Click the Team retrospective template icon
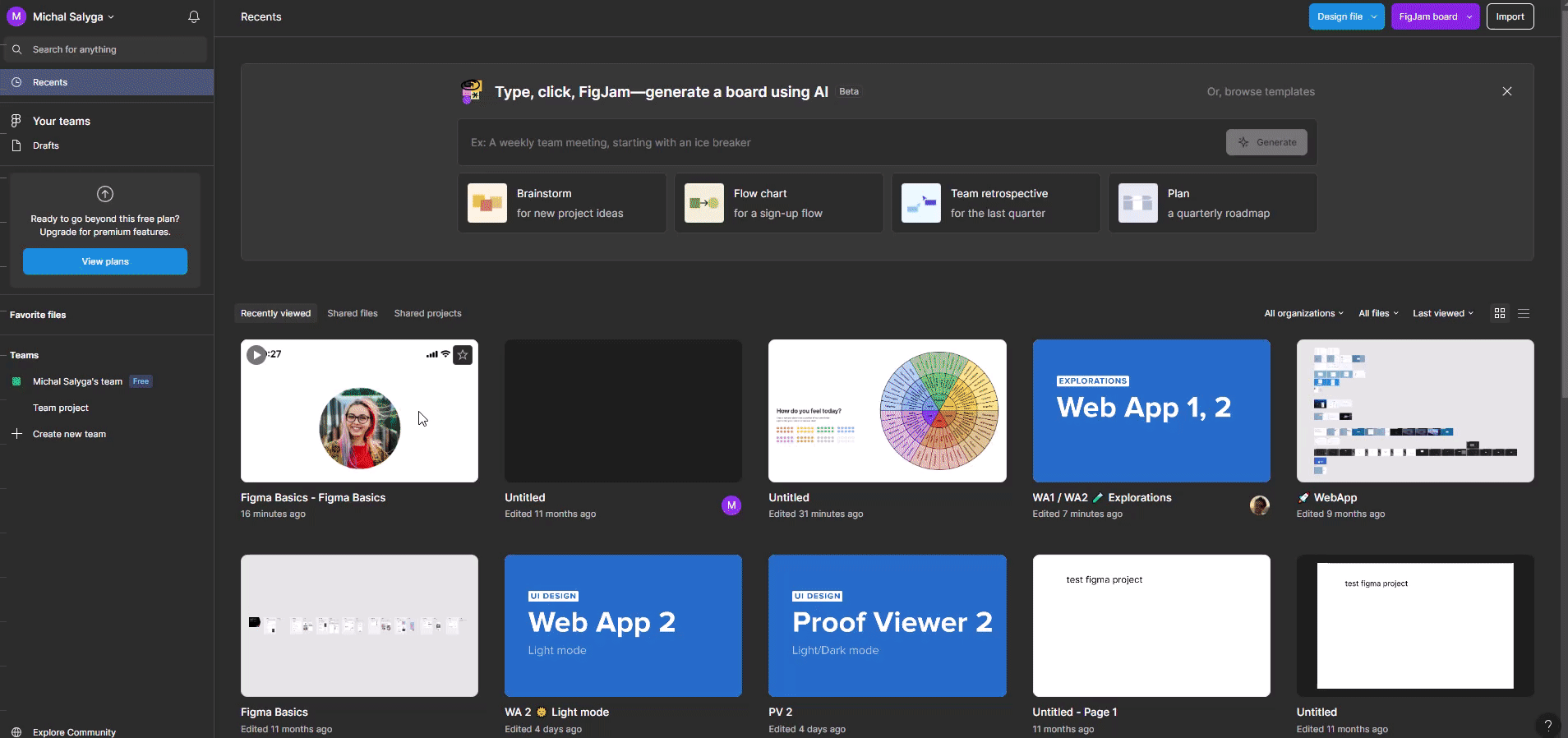Image resolution: width=1568 pixels, height=738 pixels. (921, 203)
